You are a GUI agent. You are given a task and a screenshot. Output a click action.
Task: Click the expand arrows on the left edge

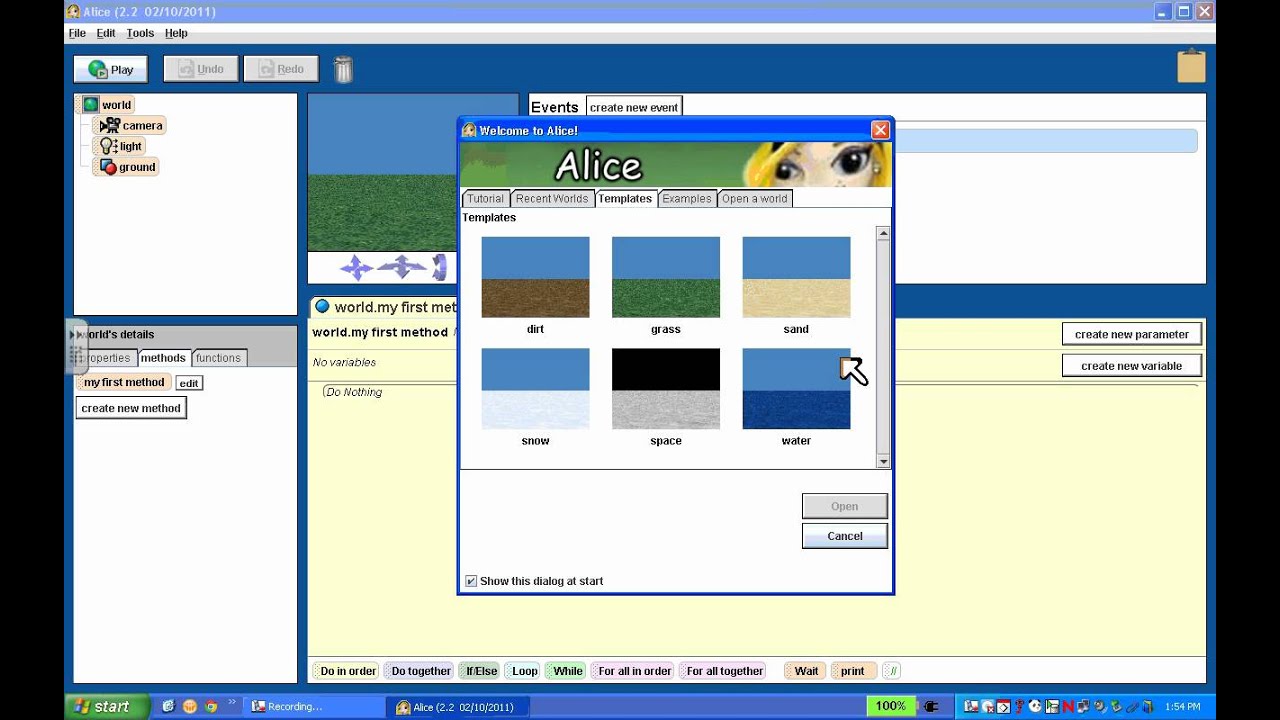coord(76,334)
